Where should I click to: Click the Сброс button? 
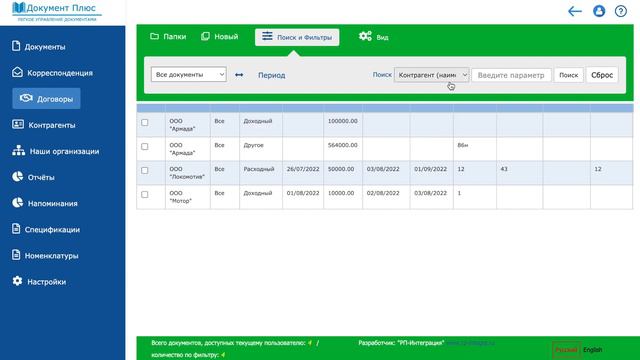602,75
